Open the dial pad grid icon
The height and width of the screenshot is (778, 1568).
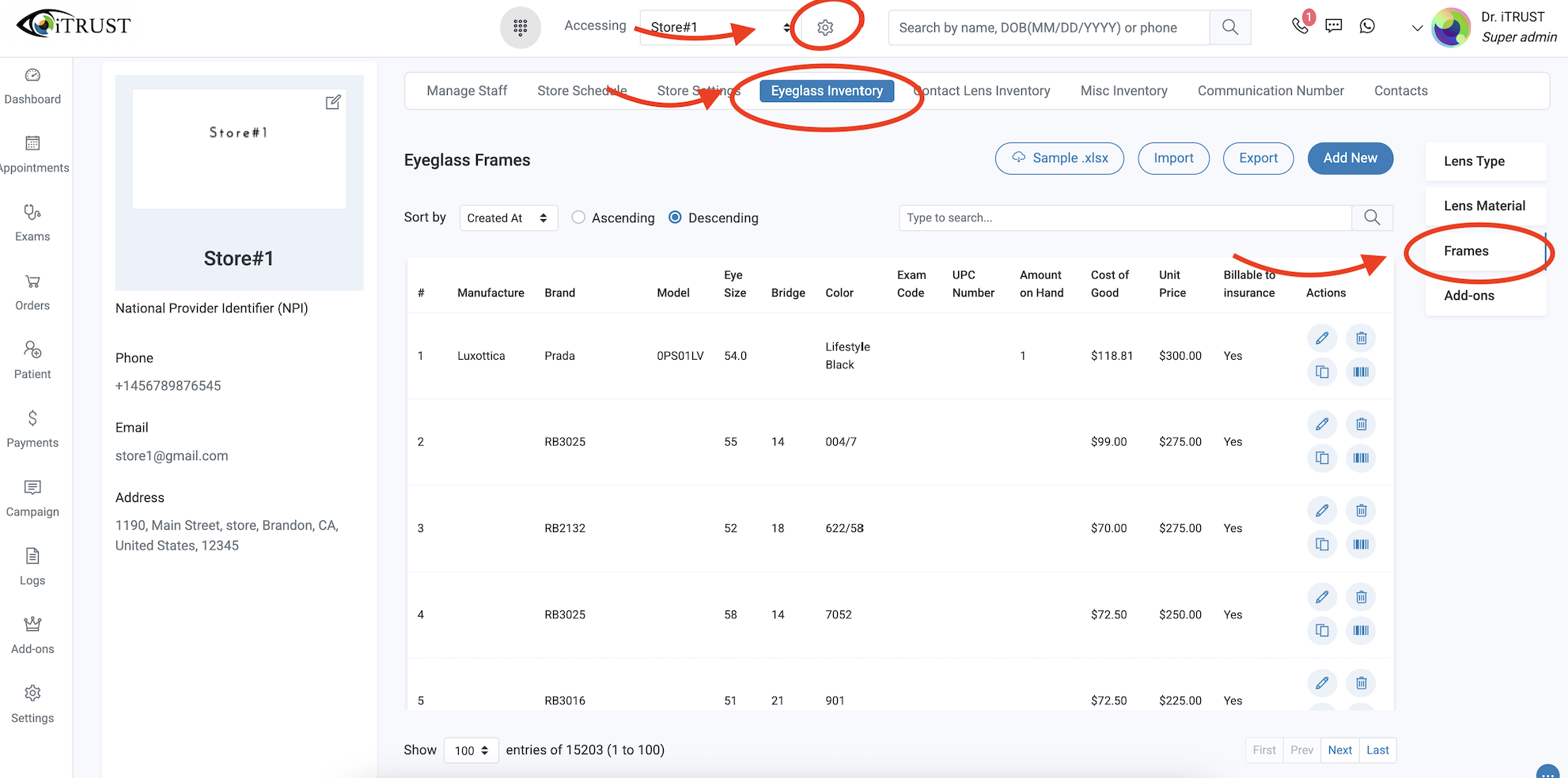520,28
